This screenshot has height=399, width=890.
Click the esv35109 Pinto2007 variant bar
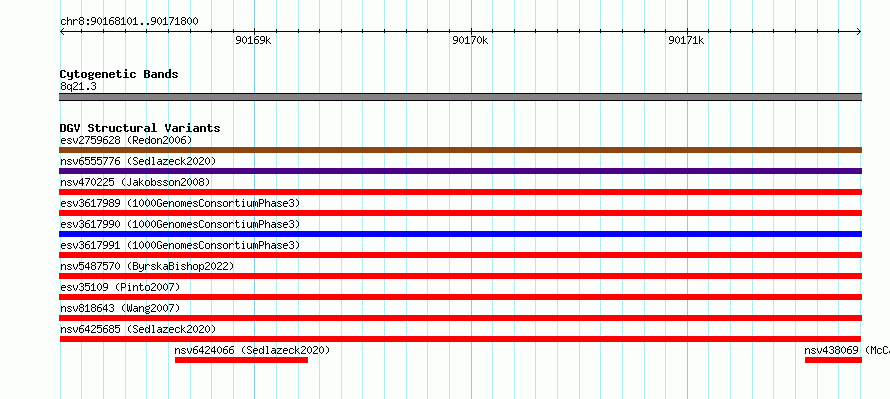(x=460, y=297)
